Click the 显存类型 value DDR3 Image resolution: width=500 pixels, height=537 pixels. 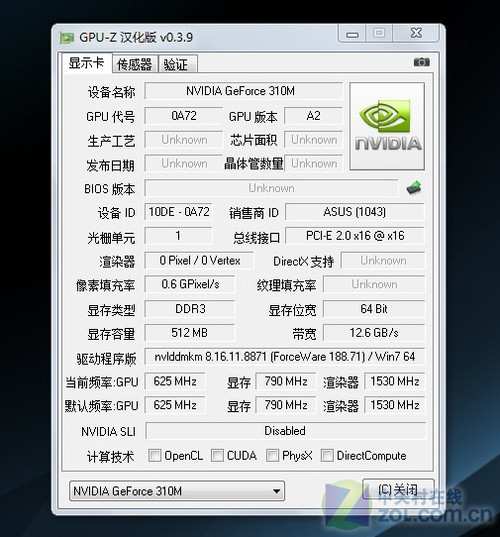190,309
